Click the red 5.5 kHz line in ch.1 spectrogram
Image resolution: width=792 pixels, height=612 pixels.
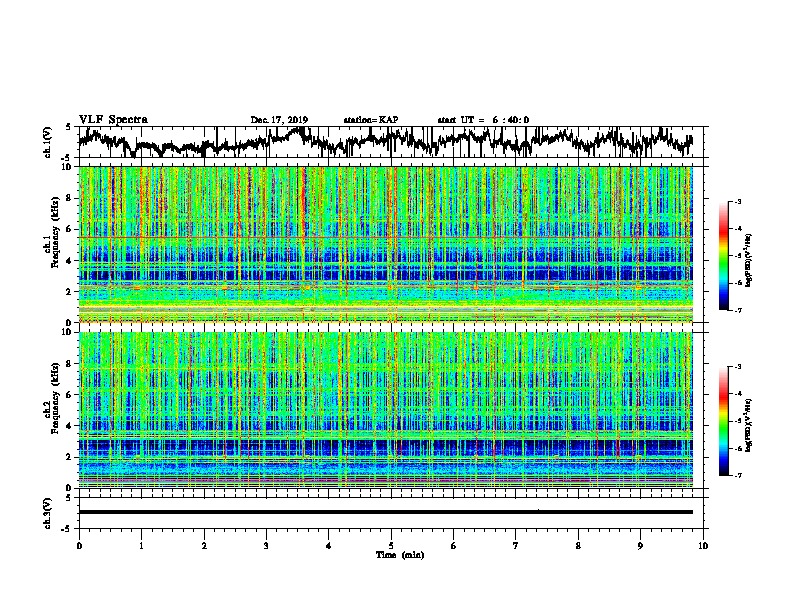[x=385, y=237]
